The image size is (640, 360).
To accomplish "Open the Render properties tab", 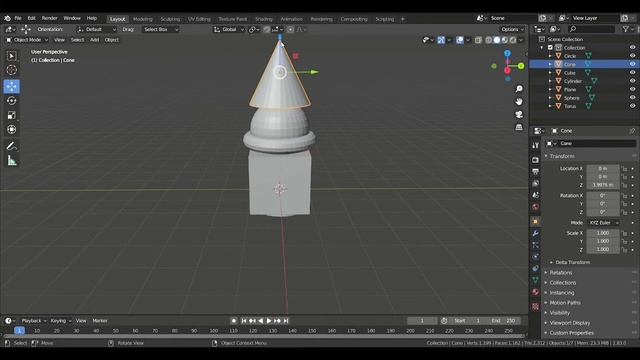I will click(x=536, y=160).
